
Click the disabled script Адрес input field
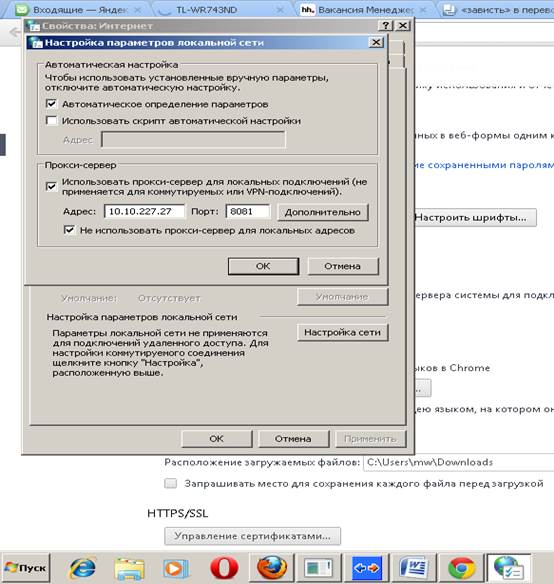[193, 140]
